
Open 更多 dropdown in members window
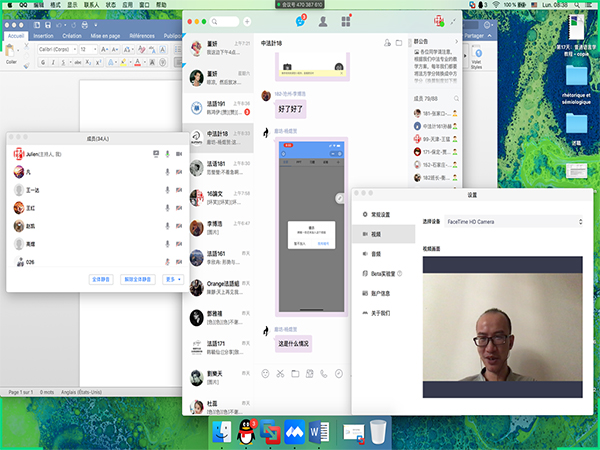tap(173, 279)
